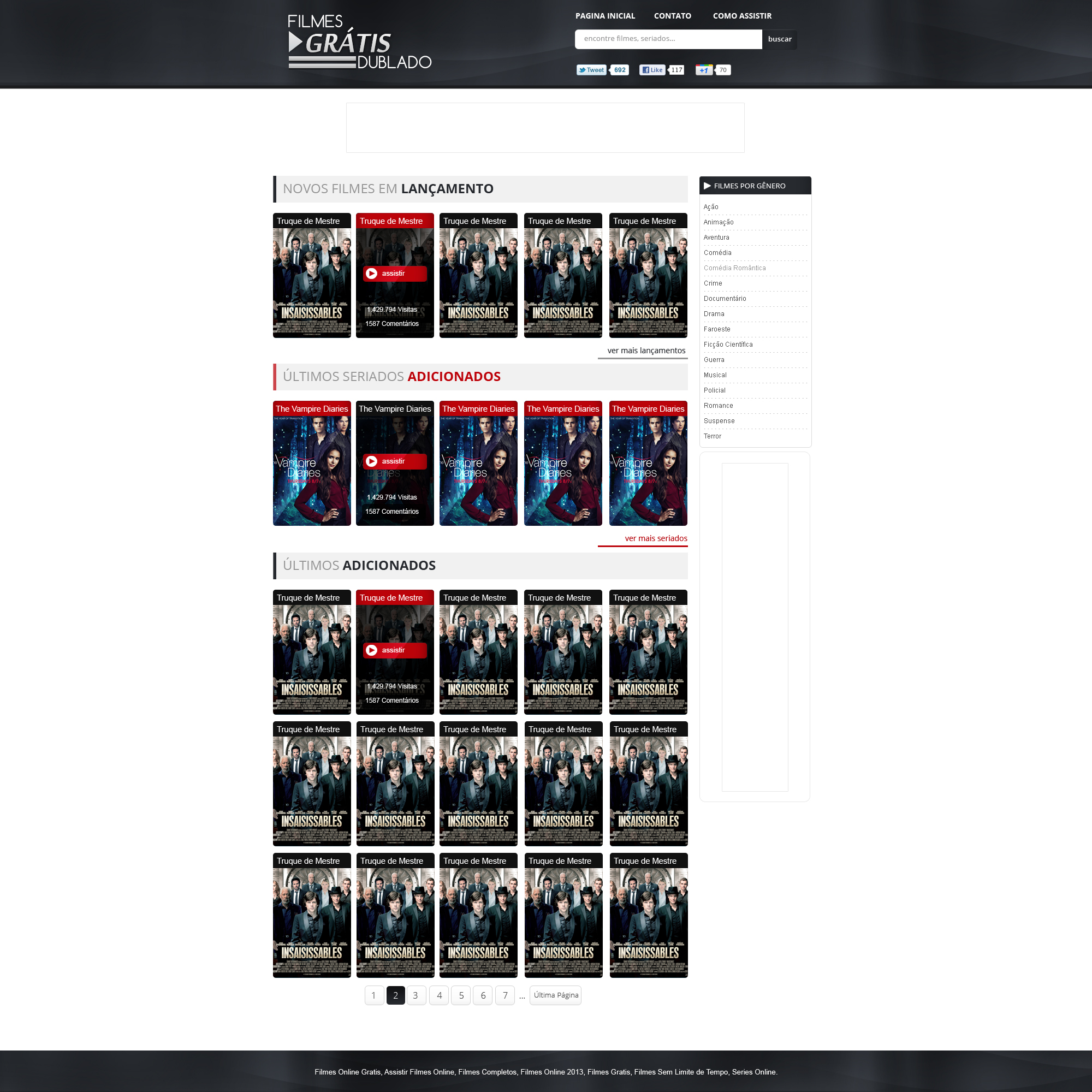Viewport: 1092px width, 1092px height.
Task: Open the Pagina Inicial menu item
Action: 606,16
